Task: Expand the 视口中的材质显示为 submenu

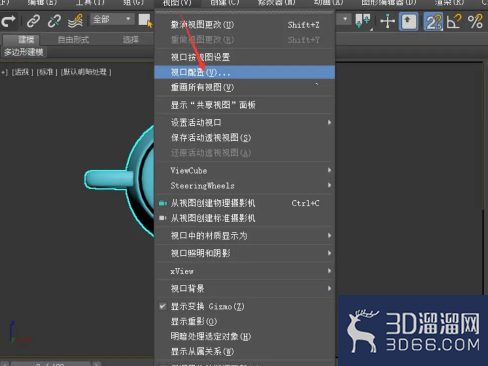Action: click(245, 236)
